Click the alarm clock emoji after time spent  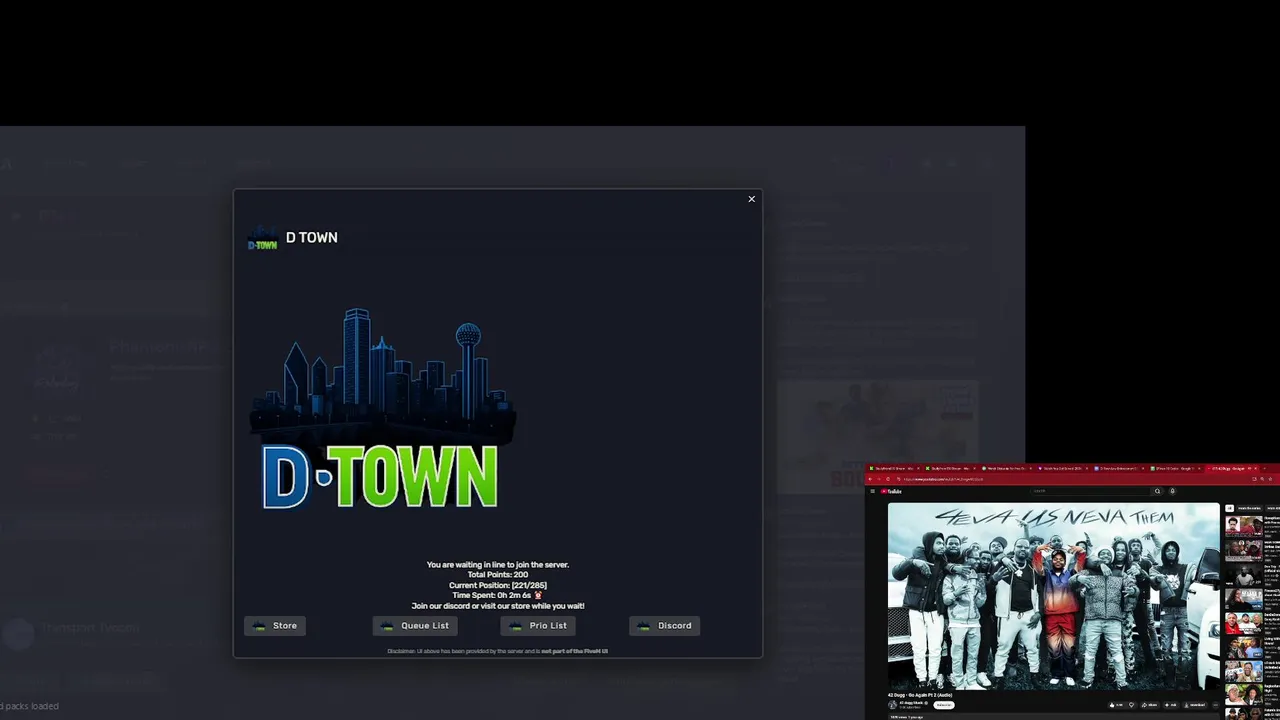pos(538,595)
